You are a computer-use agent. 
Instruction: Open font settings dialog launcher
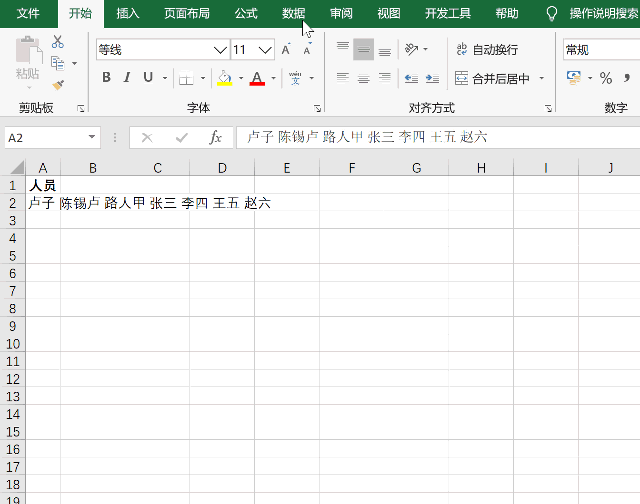(317, 108)
